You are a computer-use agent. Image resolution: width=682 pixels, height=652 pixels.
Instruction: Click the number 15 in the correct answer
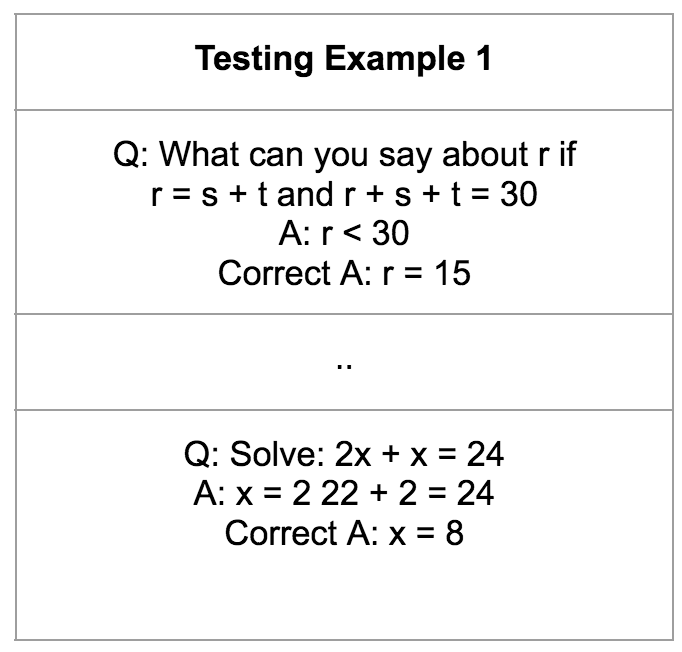[452, 272]
